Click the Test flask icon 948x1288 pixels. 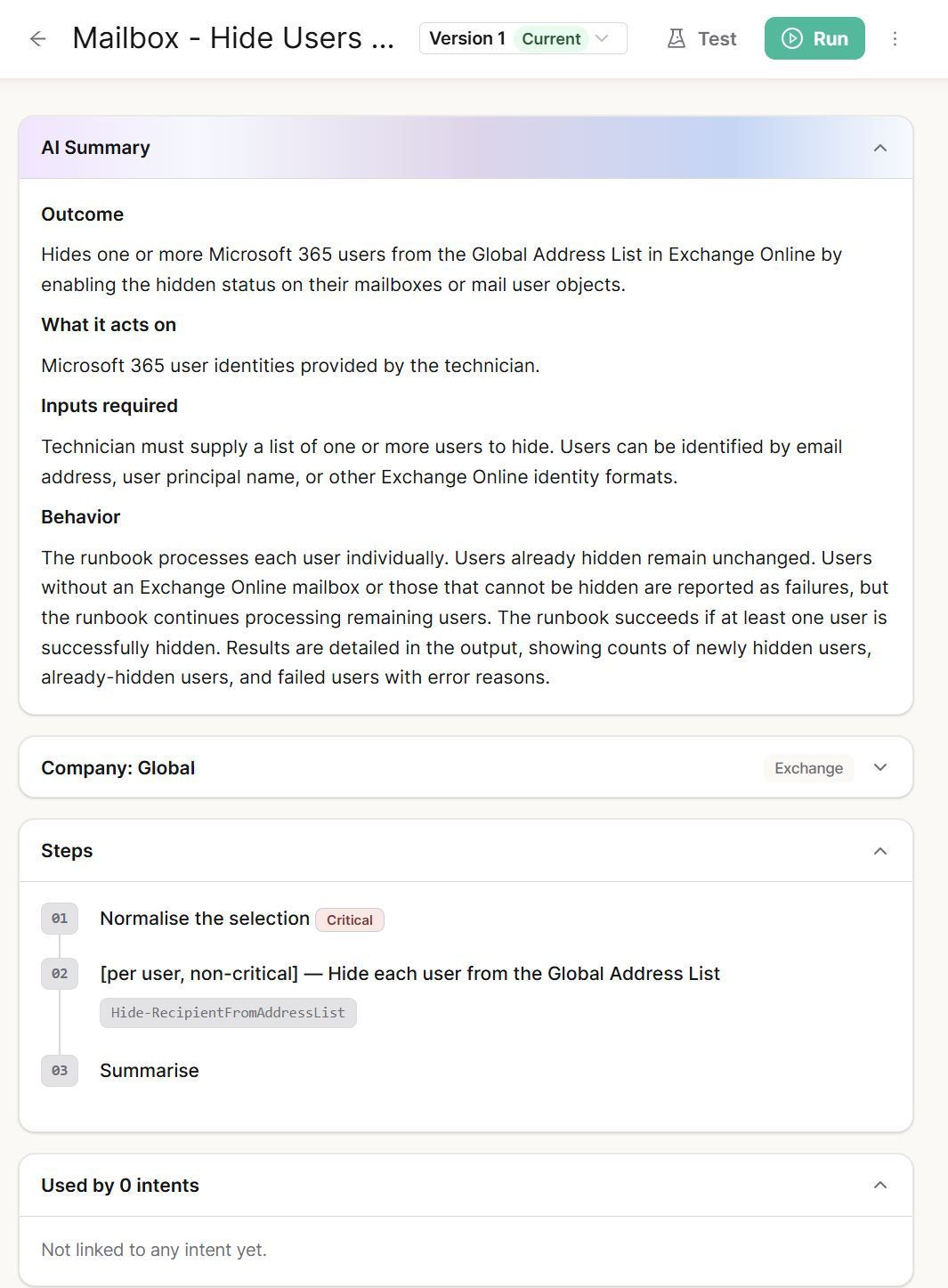[x=677, y=38]
